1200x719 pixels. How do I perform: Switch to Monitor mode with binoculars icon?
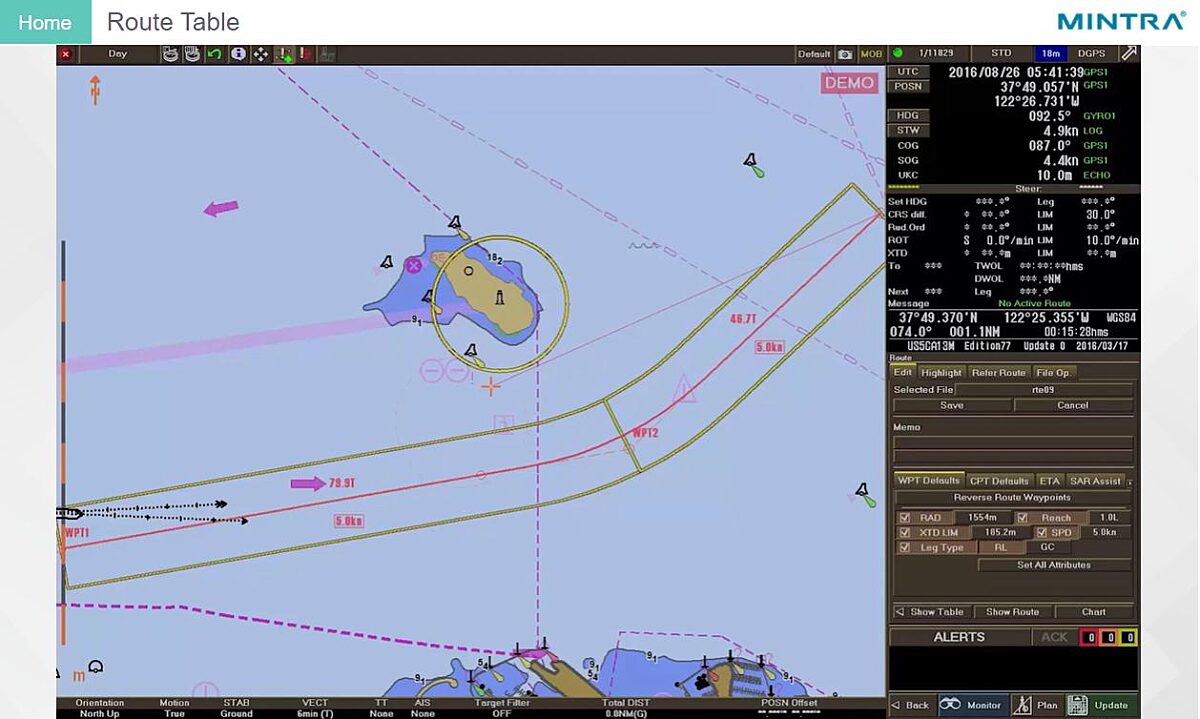coord(972,705)
